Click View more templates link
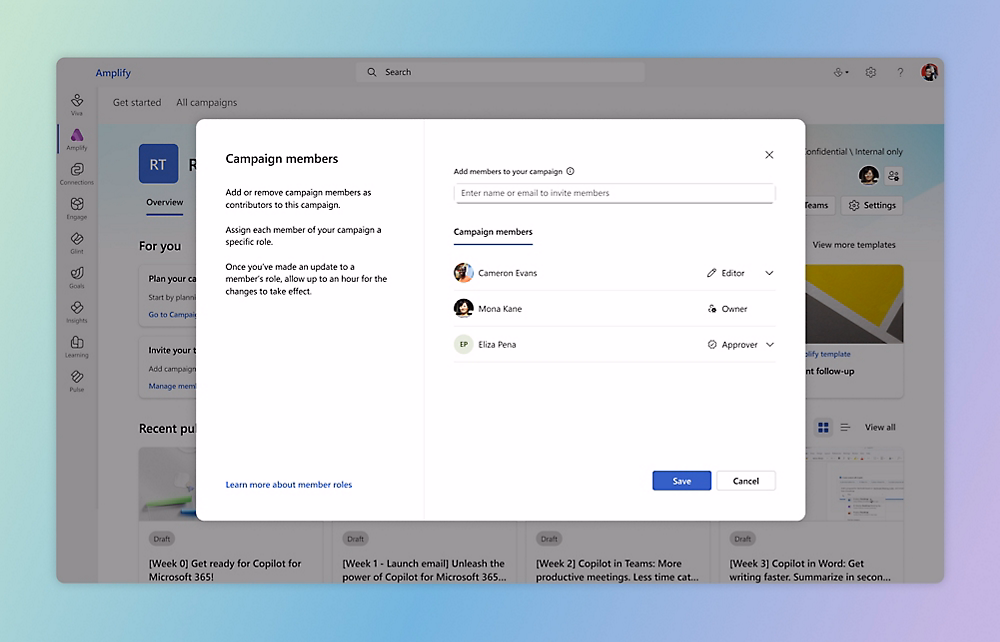This screenshot has height=642, width=1000. (x=854, y=245)
